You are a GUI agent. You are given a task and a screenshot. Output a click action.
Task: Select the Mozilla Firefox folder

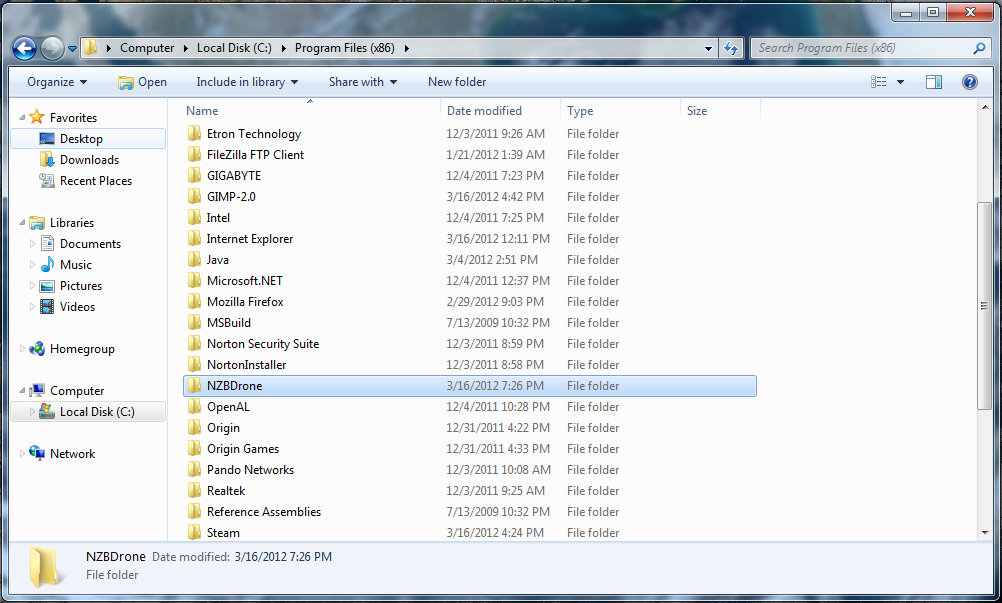coord(470,302)
